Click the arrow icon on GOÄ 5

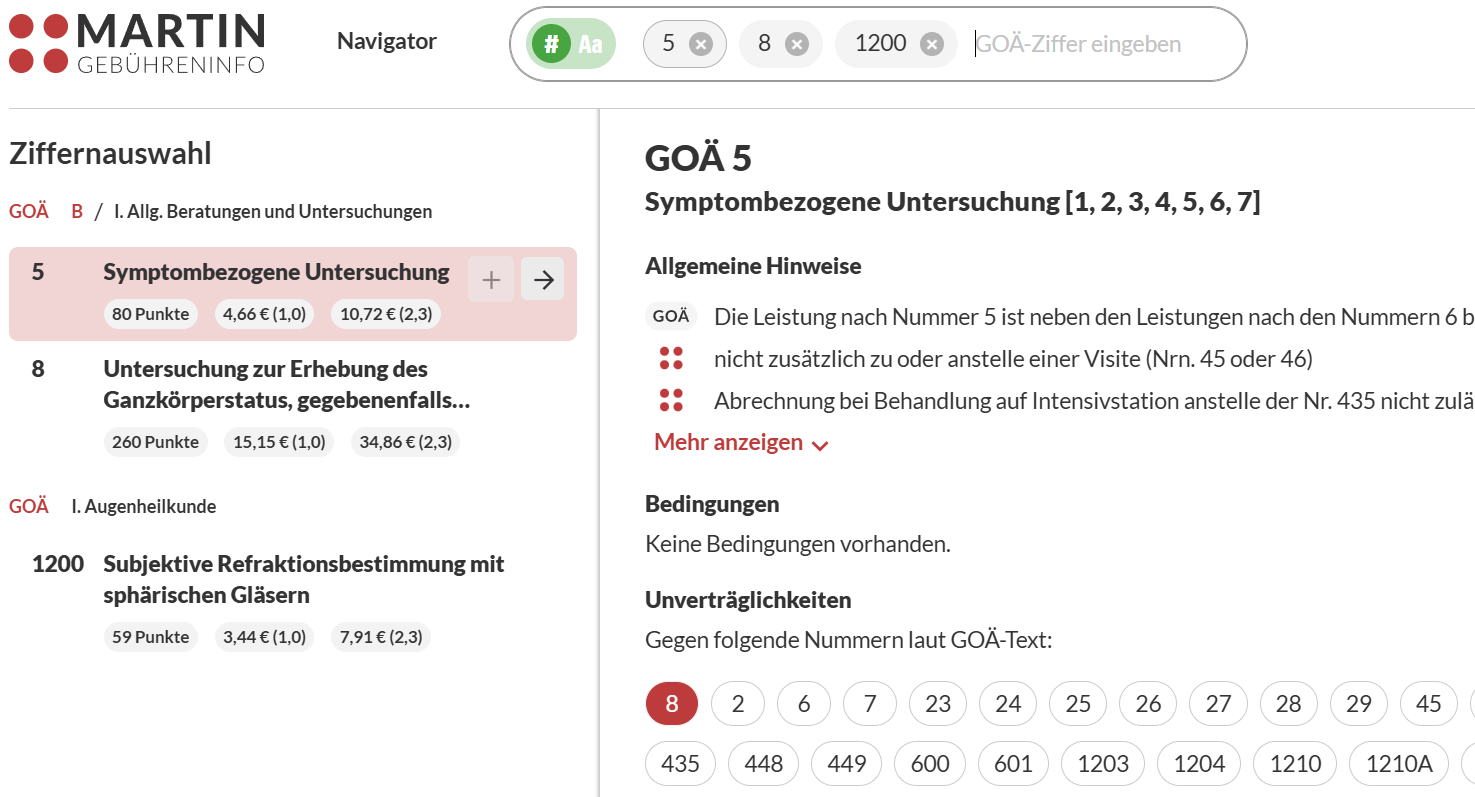tap(543, 280)
